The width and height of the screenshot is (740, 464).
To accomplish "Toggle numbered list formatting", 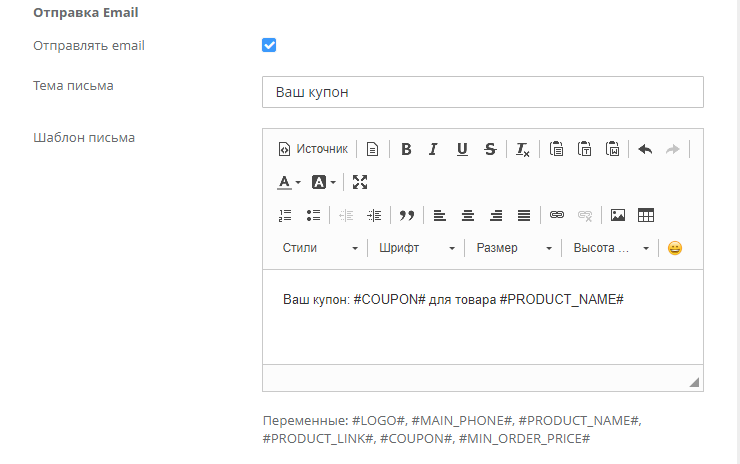I will coord(285,215).
